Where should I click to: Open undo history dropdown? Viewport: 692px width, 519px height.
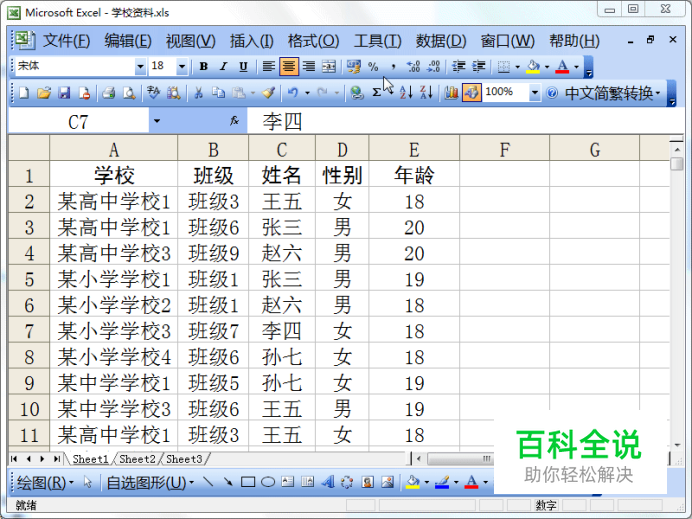[308, 93]
